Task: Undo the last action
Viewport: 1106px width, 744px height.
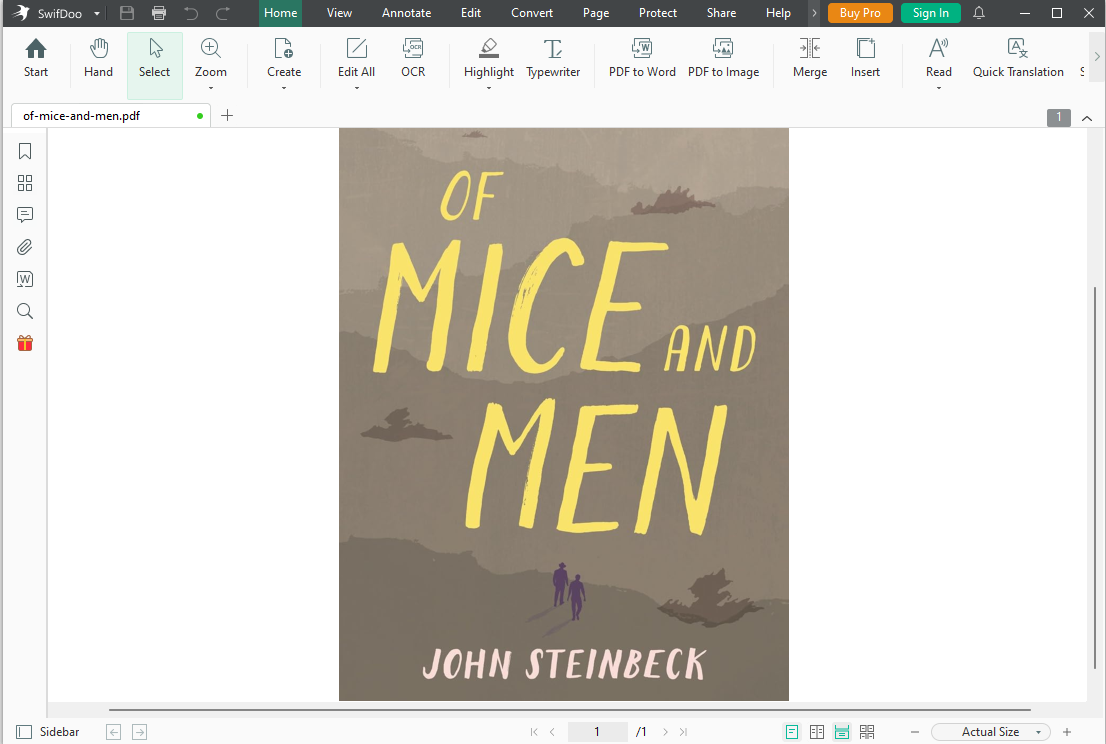Action: pyautogui.click(x=191, y=13)
